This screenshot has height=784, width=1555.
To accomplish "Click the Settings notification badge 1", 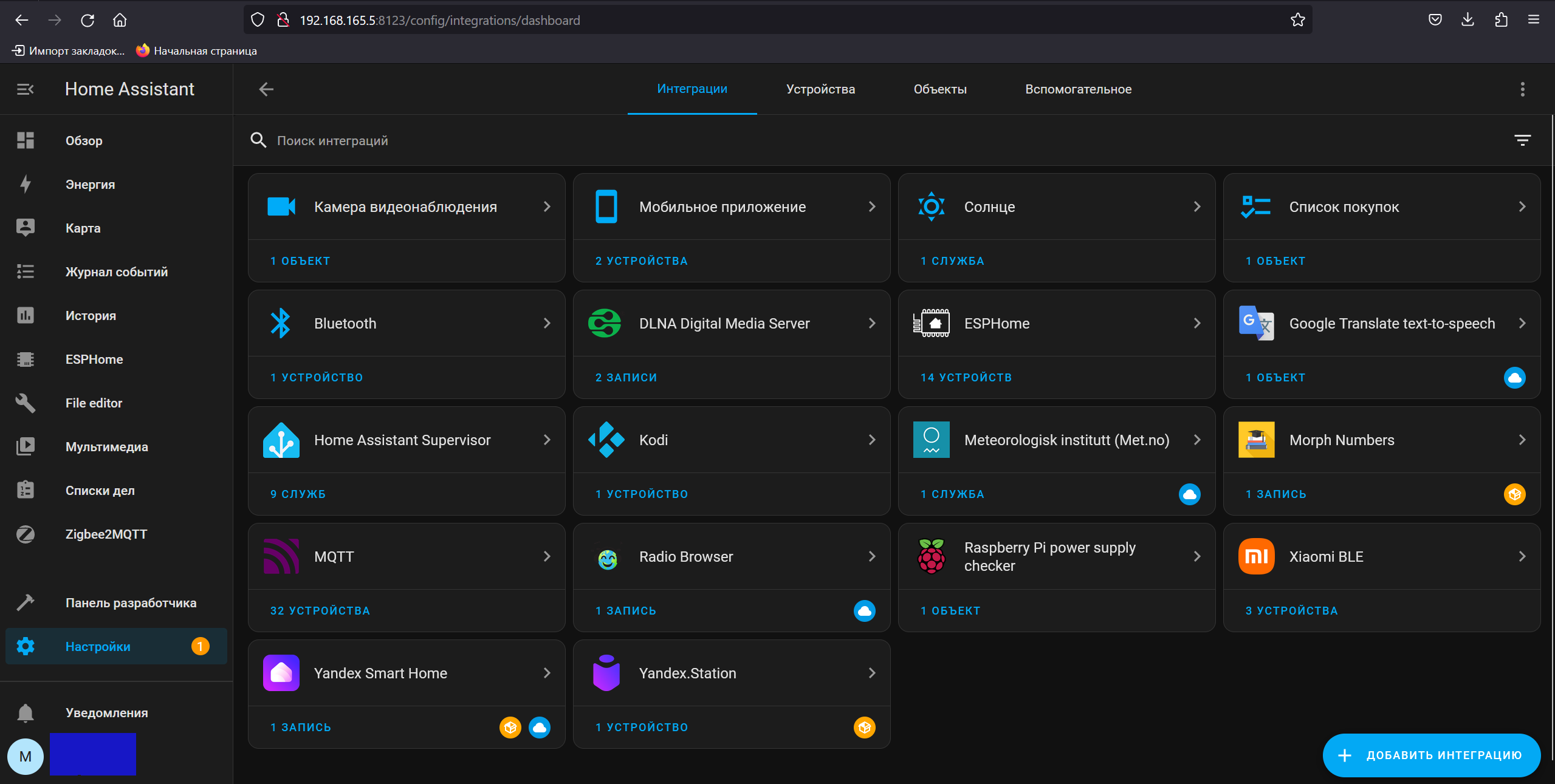I will 200,646.
